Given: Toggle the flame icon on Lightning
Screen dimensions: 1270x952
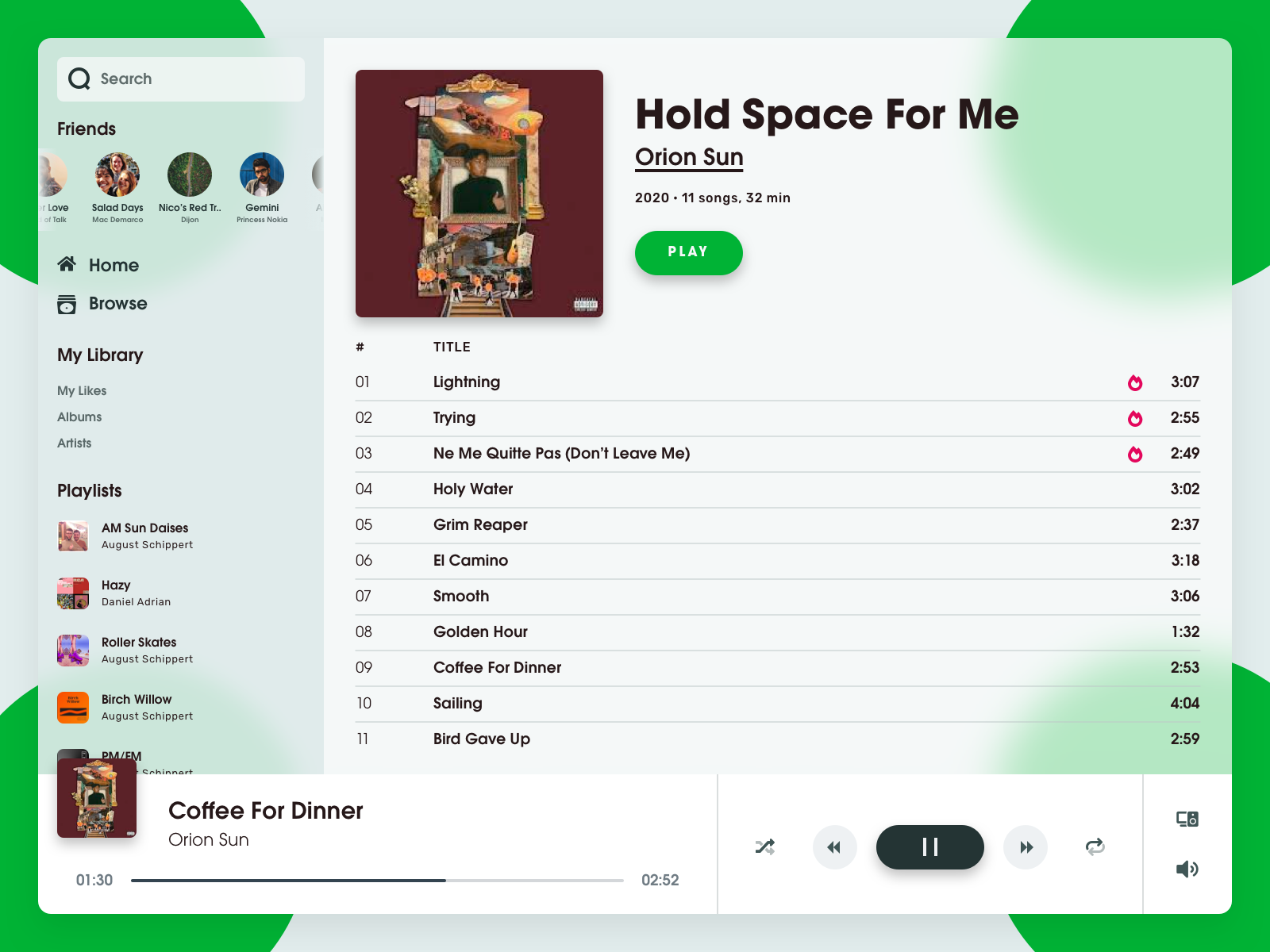Looking at the screenshot, I should tap(1135, 382).
